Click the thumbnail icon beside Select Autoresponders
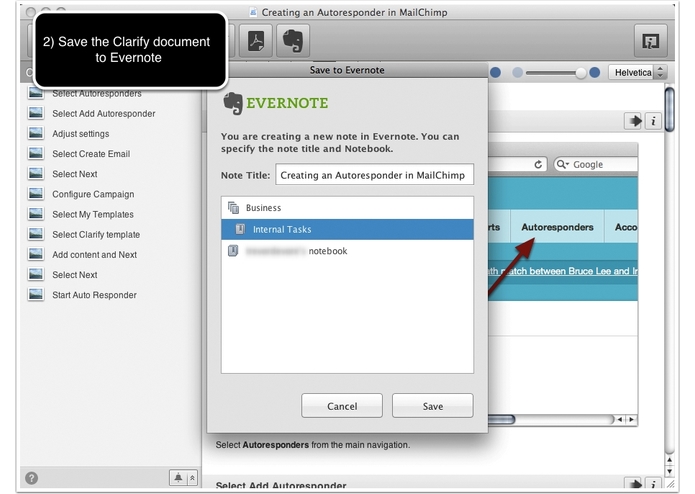Image resolution: width=695 pixels, height=494 pixels. (36, 93)
